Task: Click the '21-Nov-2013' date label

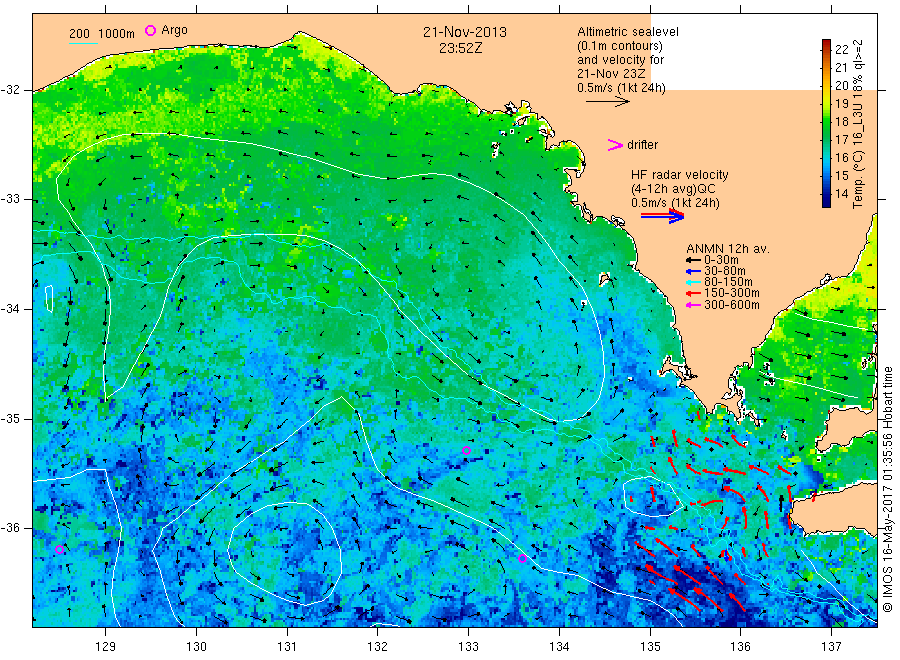Action: (x=465, y=32)
